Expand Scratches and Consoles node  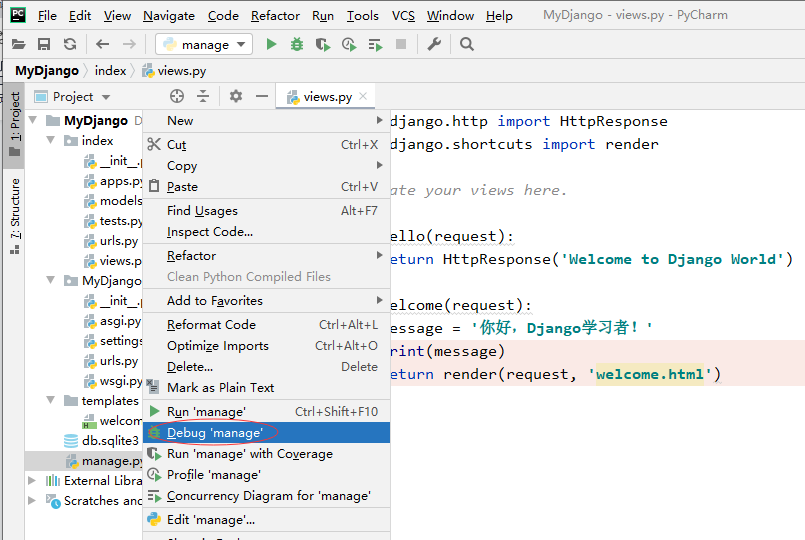point(32,500)
